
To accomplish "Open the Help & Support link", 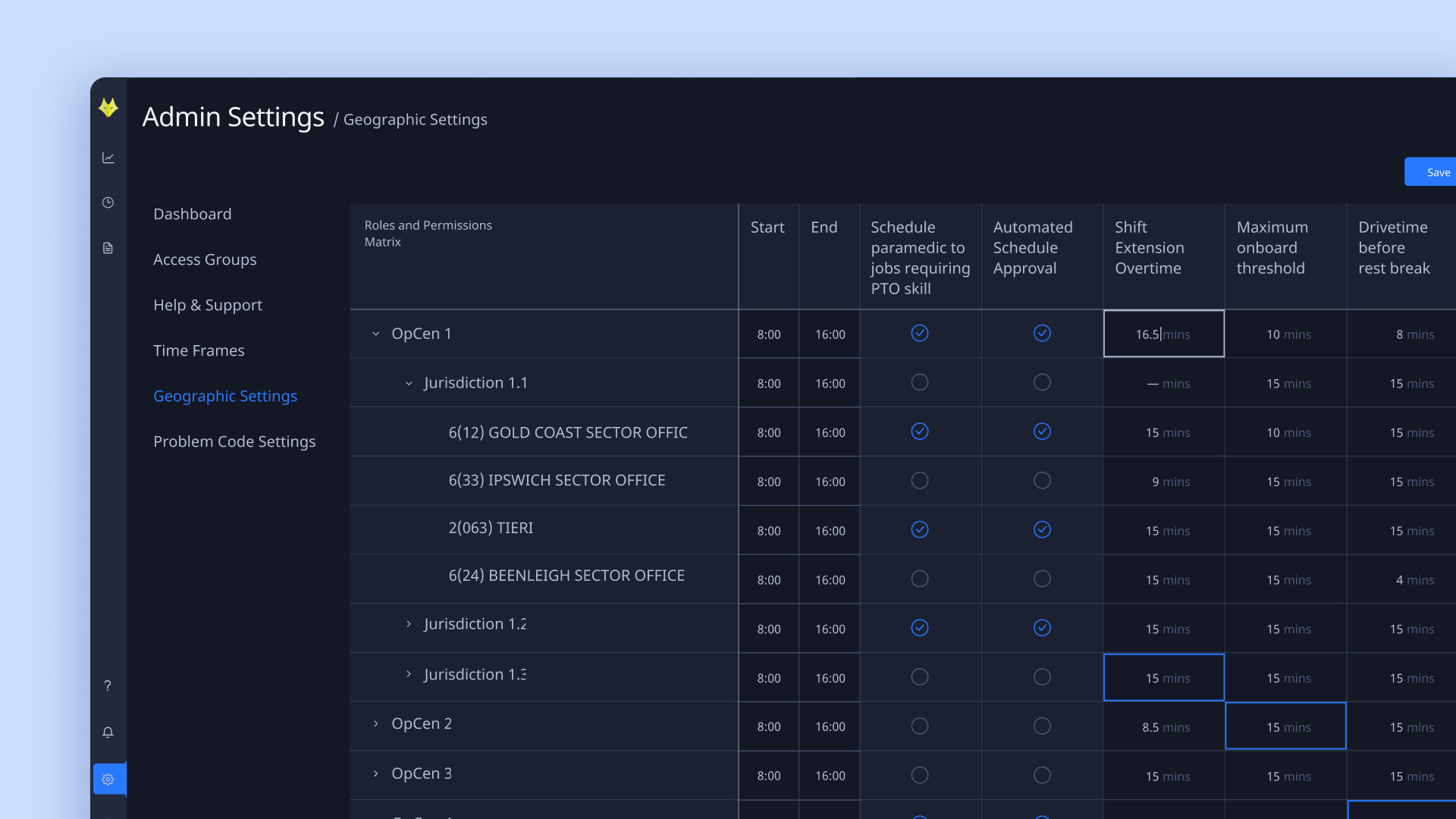I will [x=207, y=305].
